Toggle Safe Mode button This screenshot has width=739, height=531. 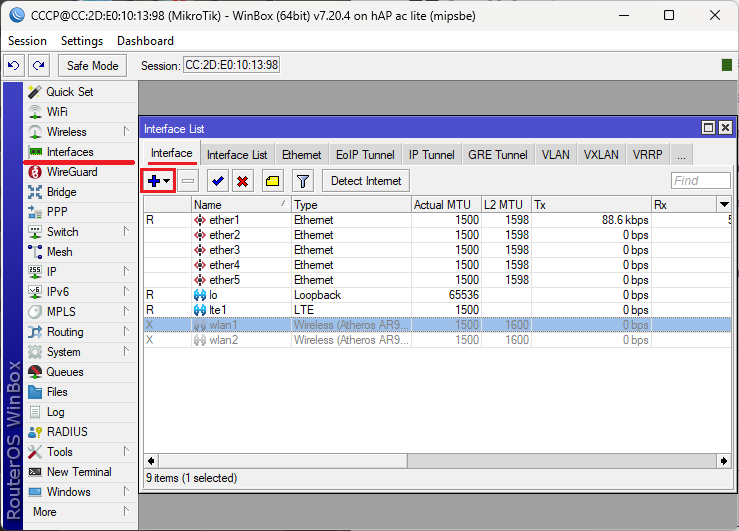(x=92, y=66)
